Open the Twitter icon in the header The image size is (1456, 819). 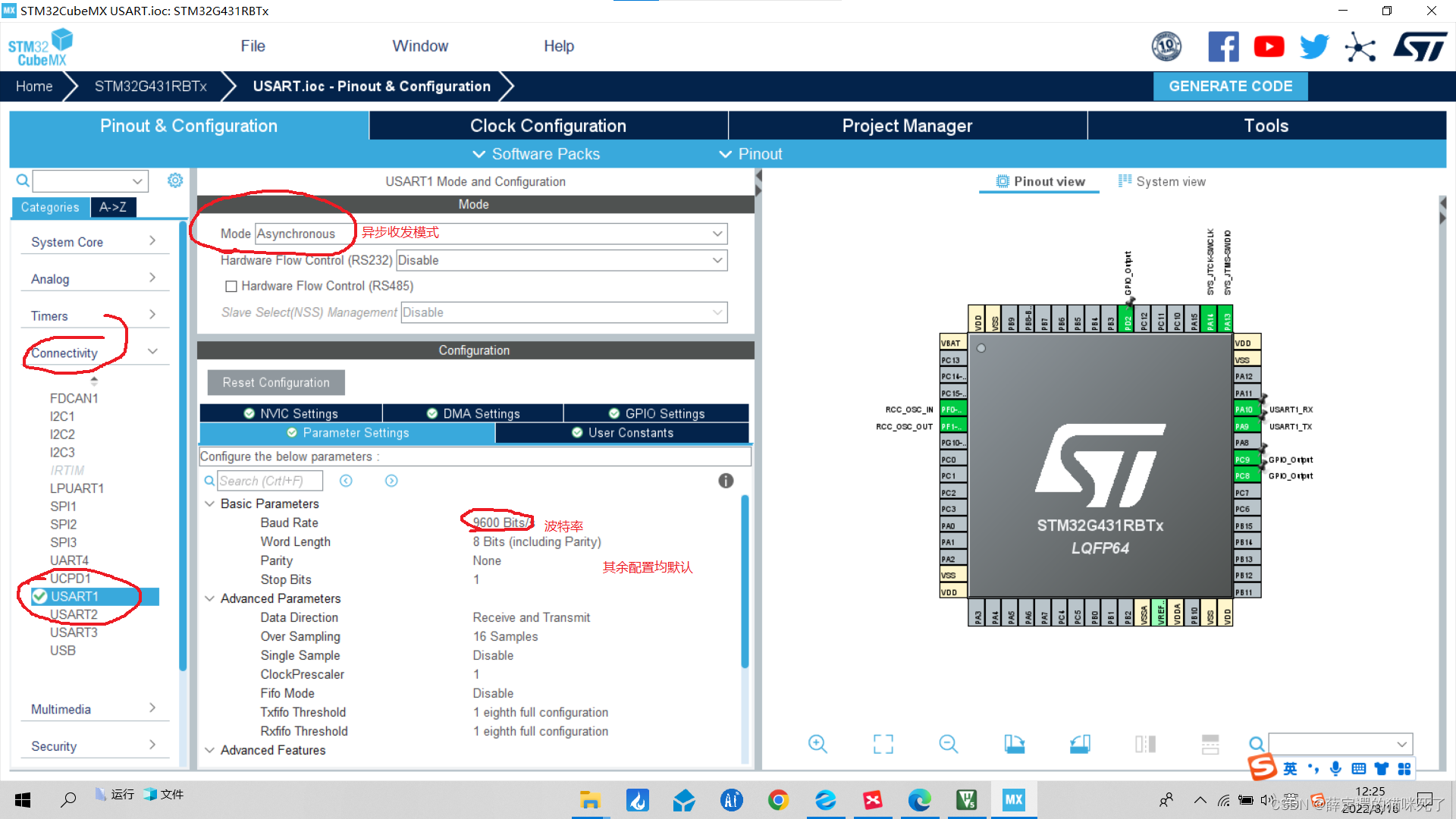[x=1314, y=46]
